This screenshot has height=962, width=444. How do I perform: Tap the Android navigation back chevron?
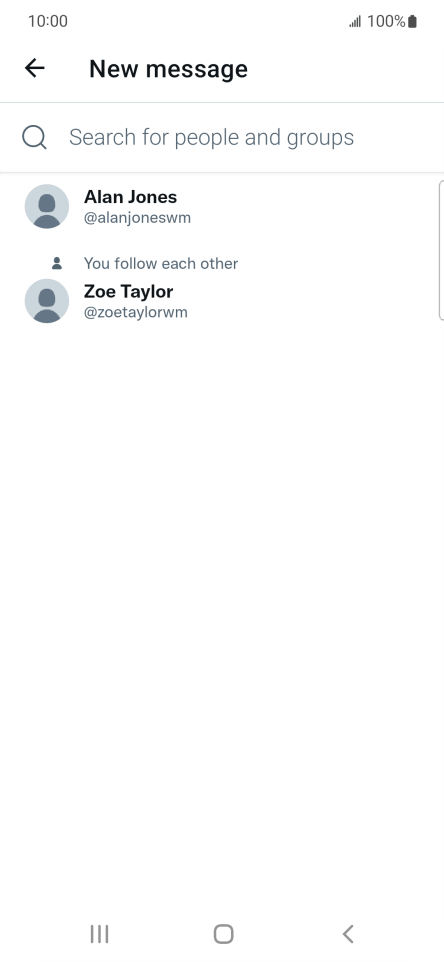tap(348, 934)
